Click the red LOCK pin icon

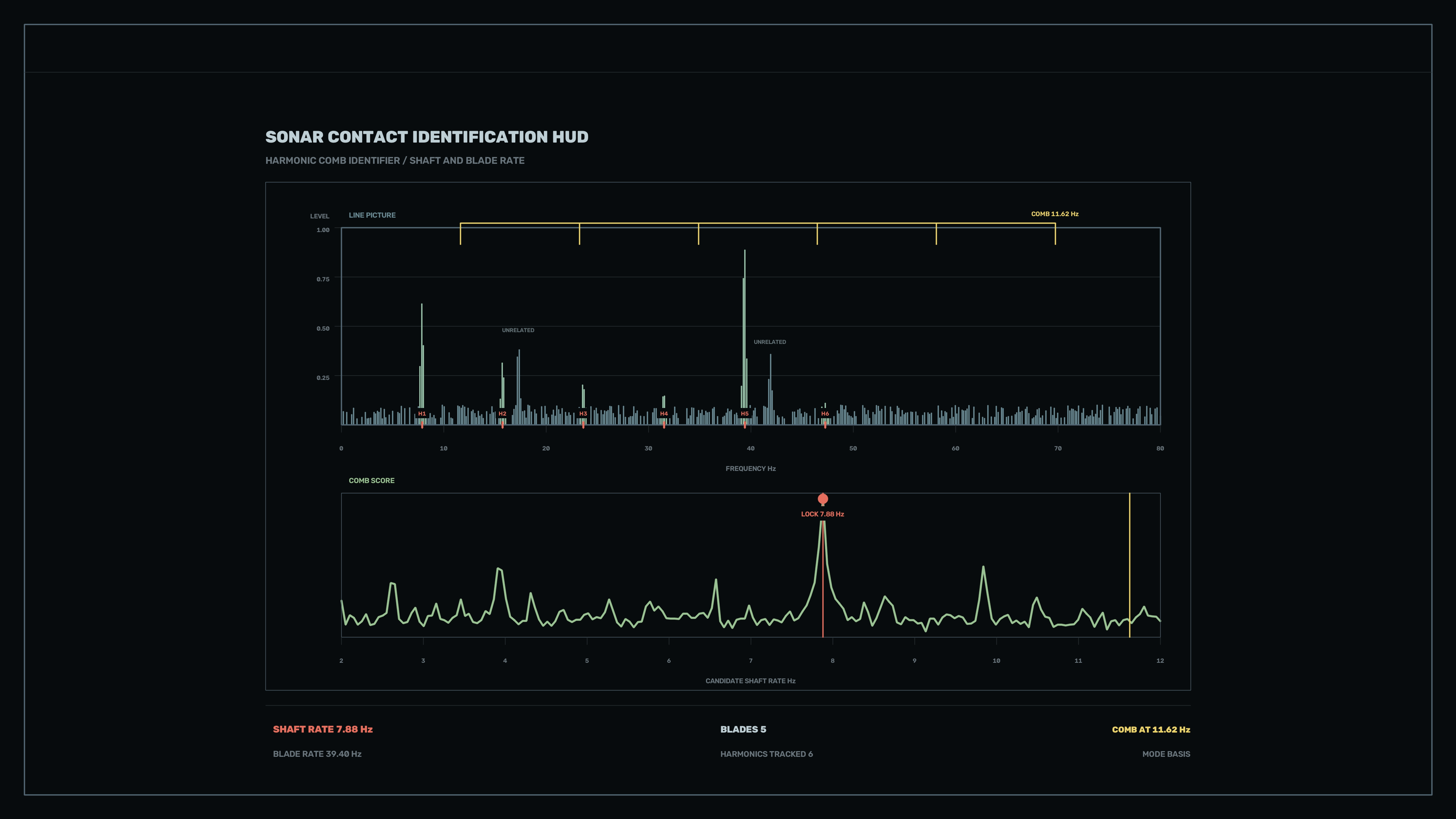(823, 499)
